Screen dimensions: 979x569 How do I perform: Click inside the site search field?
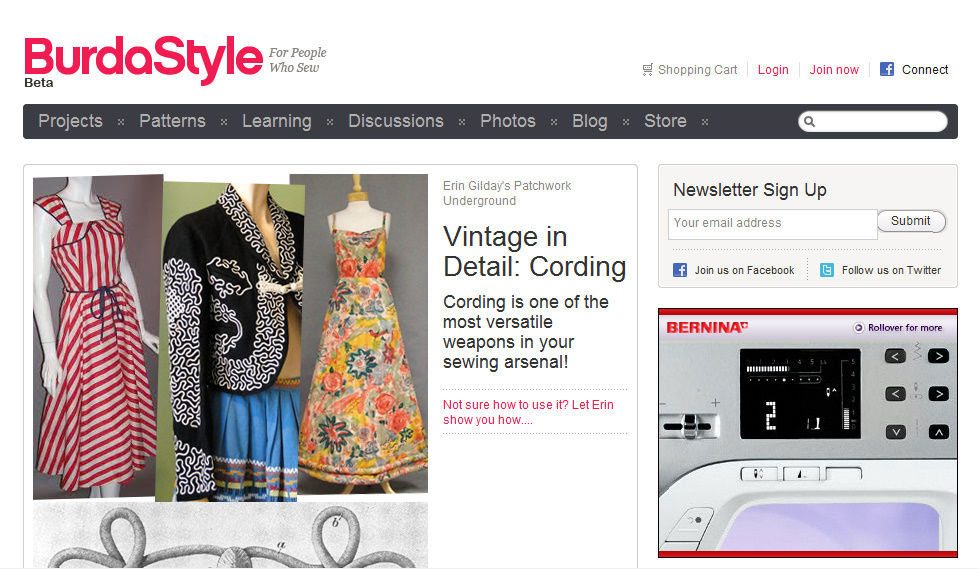873,121
